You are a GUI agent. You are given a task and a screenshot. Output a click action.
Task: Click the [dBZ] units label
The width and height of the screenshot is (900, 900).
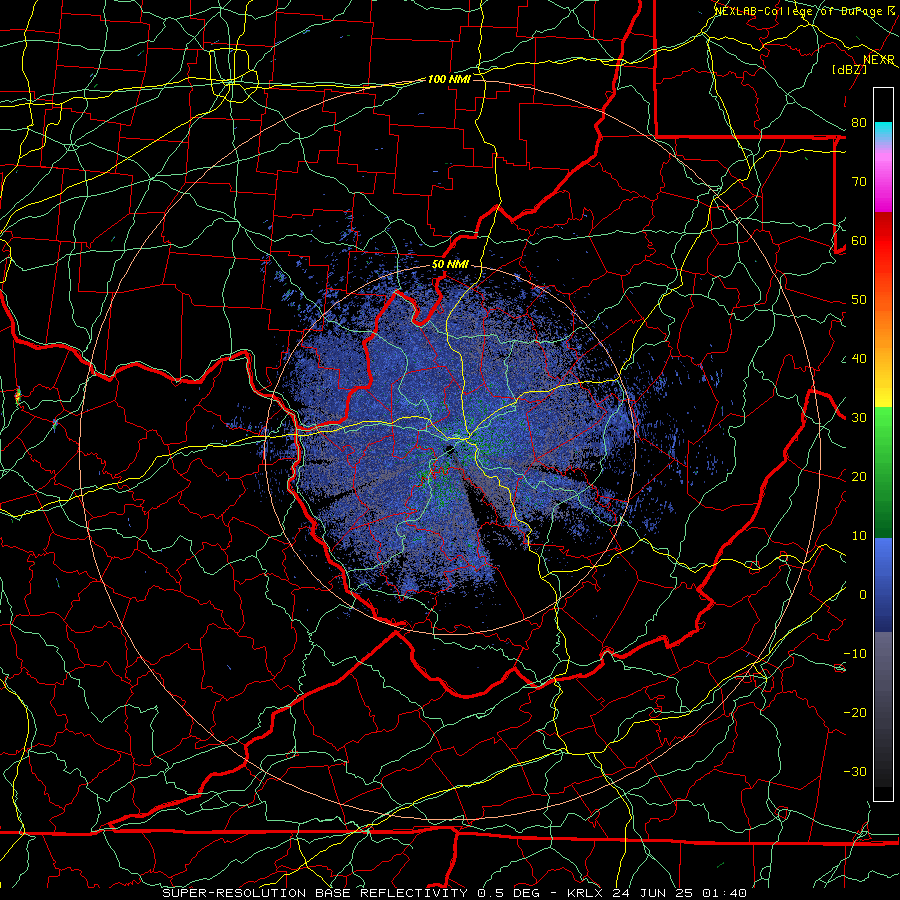coord(849,69)
